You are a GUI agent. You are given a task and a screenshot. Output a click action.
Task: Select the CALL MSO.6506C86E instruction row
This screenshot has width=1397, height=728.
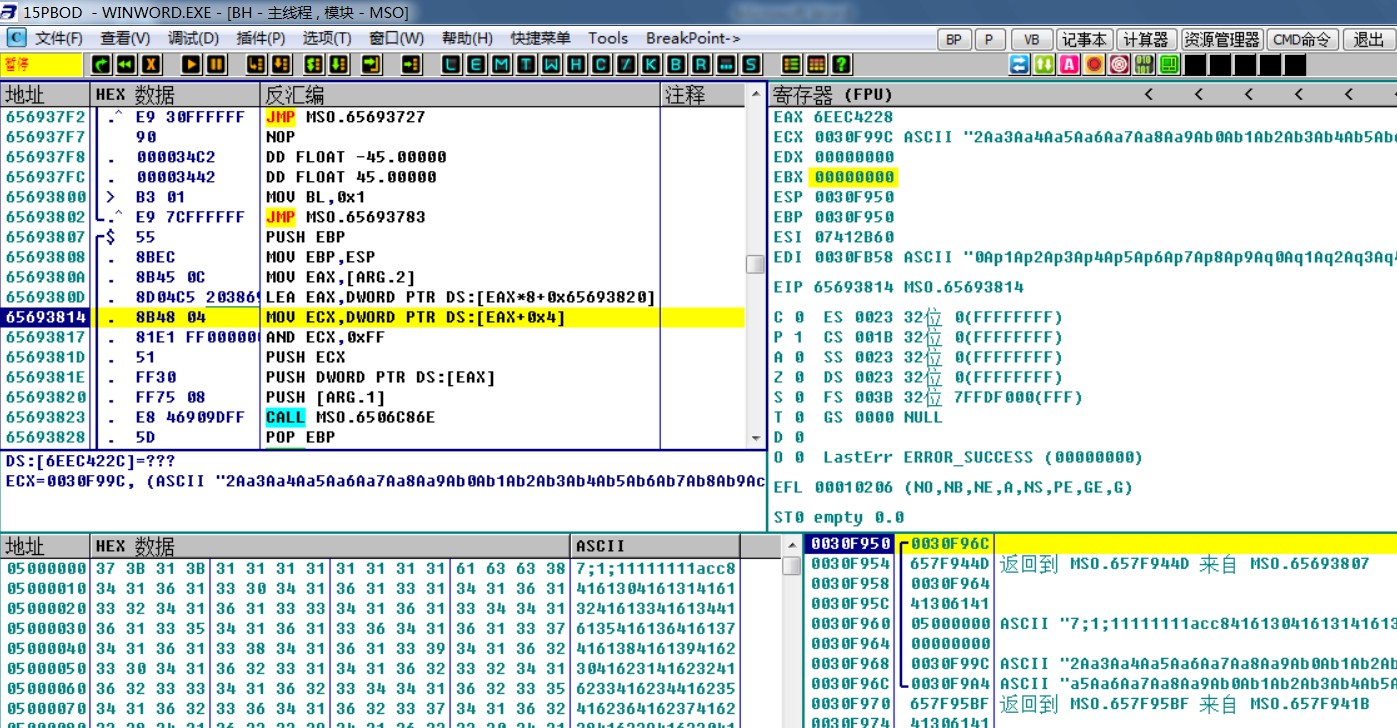(x=373, y=417)
